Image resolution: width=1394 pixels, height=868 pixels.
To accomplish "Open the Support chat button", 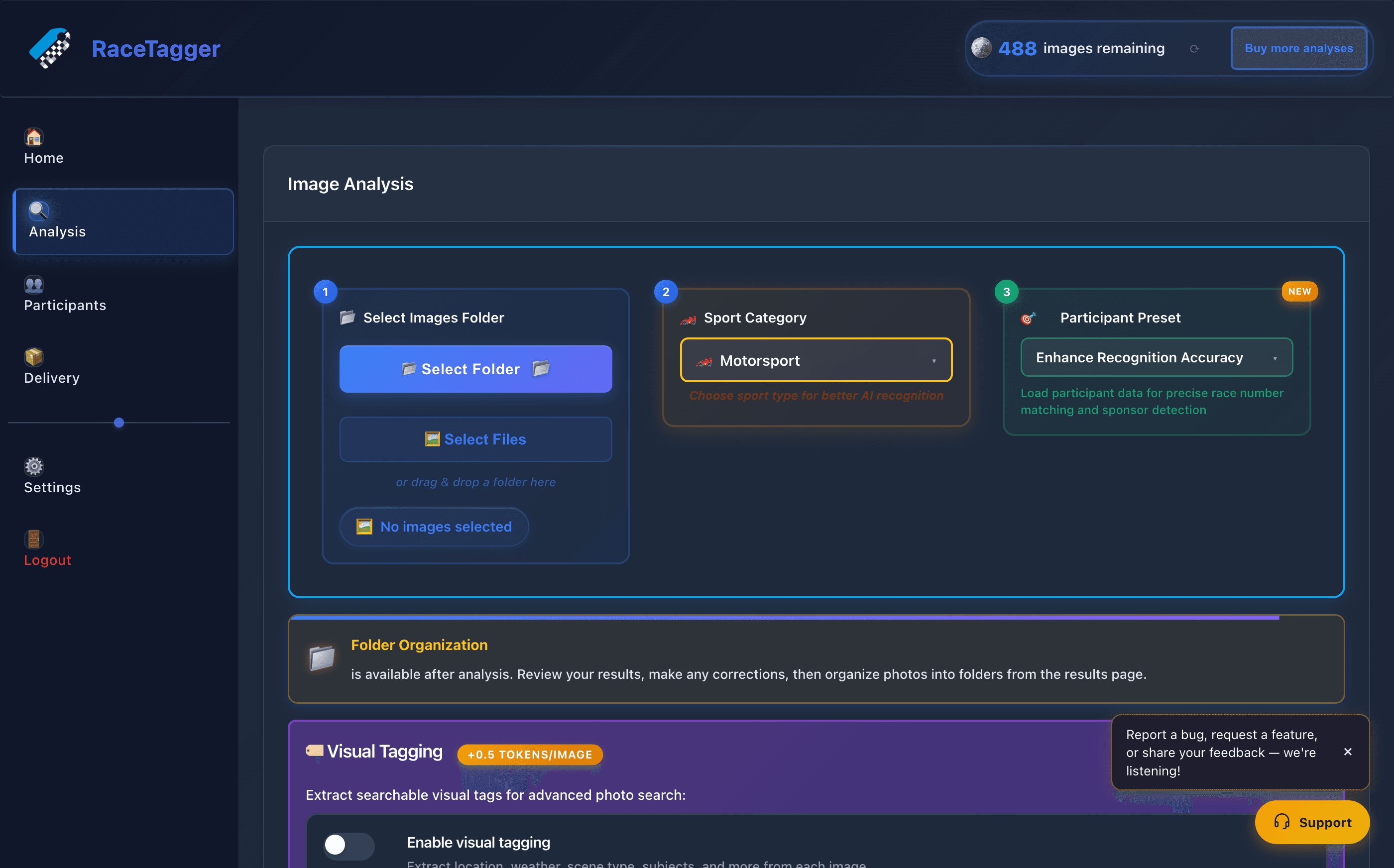I will (x=1312, y=822).
